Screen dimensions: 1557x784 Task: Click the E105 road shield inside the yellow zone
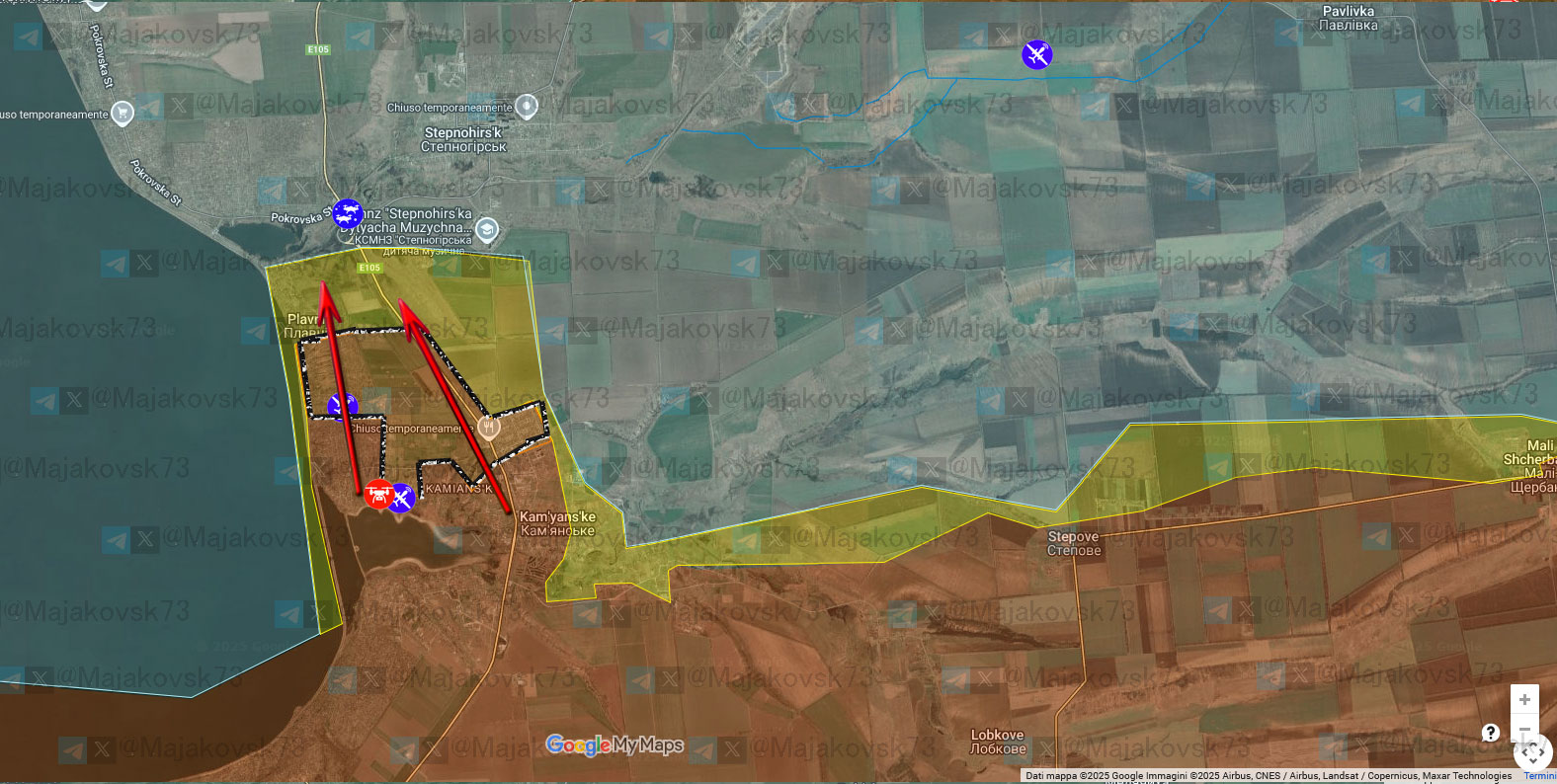369,268
